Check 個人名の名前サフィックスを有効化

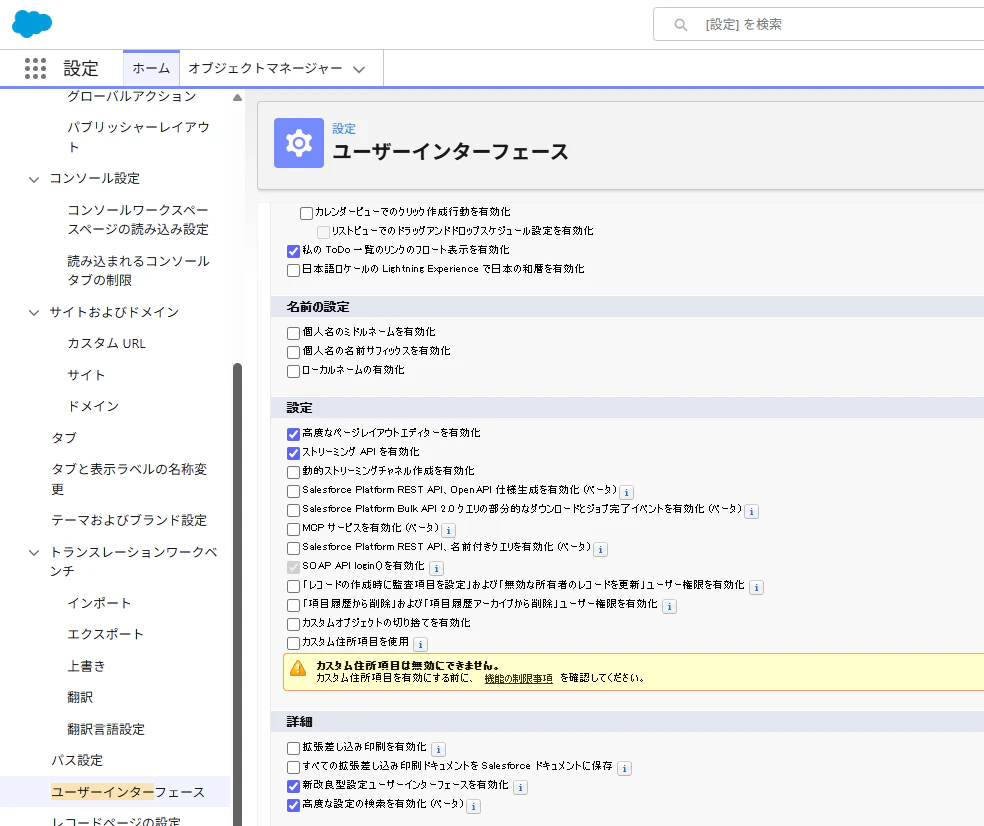[293, 352]
